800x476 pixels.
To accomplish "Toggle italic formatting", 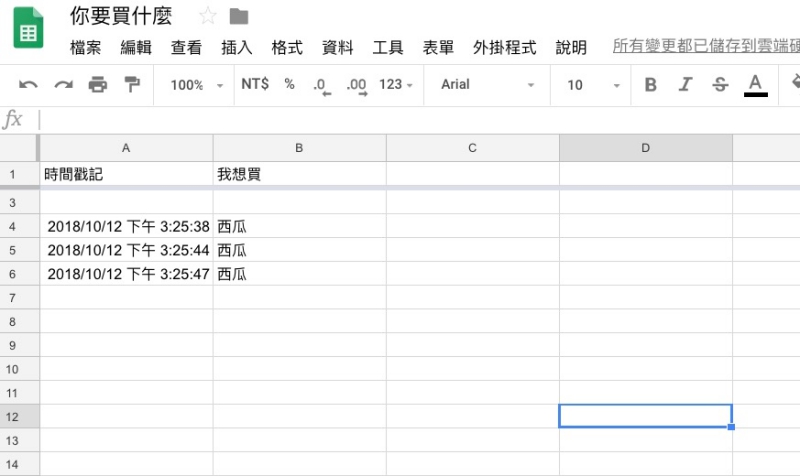I will click(x=685, y=85).
